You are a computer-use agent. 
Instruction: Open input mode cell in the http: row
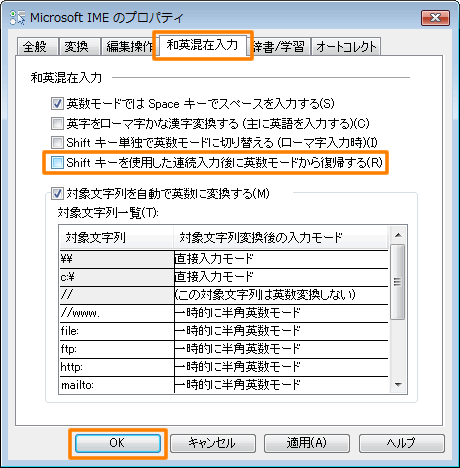[x=281, y=367]
